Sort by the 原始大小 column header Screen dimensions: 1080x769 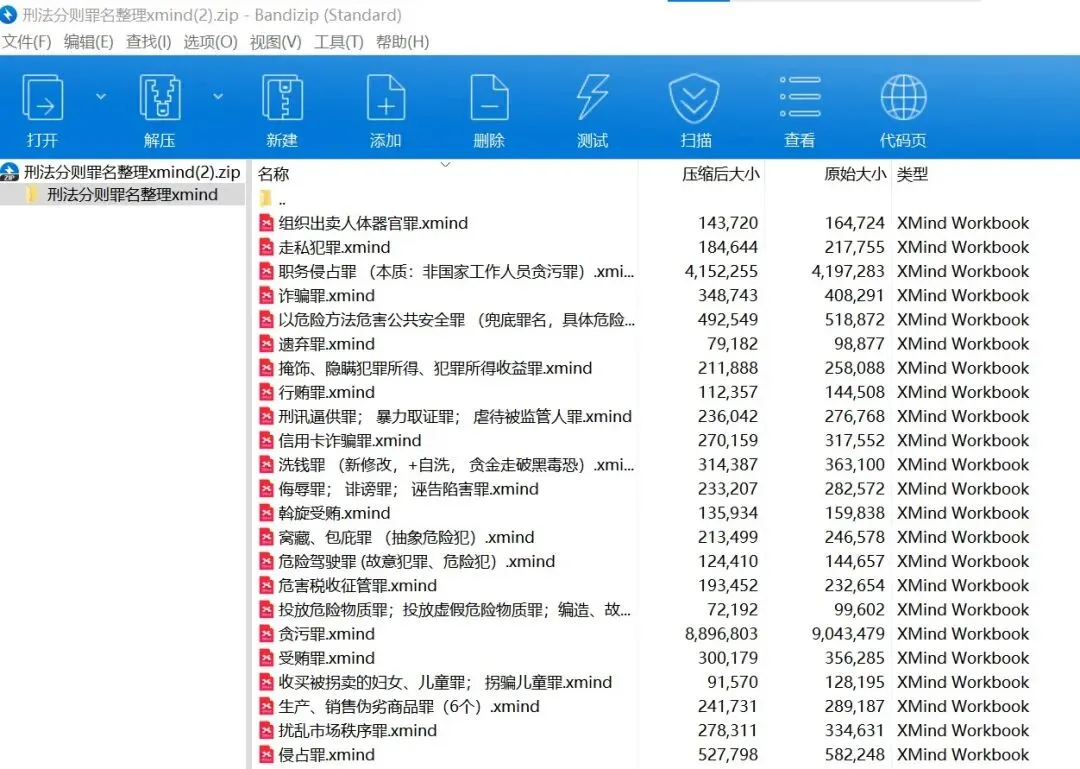tap(854, 174)
